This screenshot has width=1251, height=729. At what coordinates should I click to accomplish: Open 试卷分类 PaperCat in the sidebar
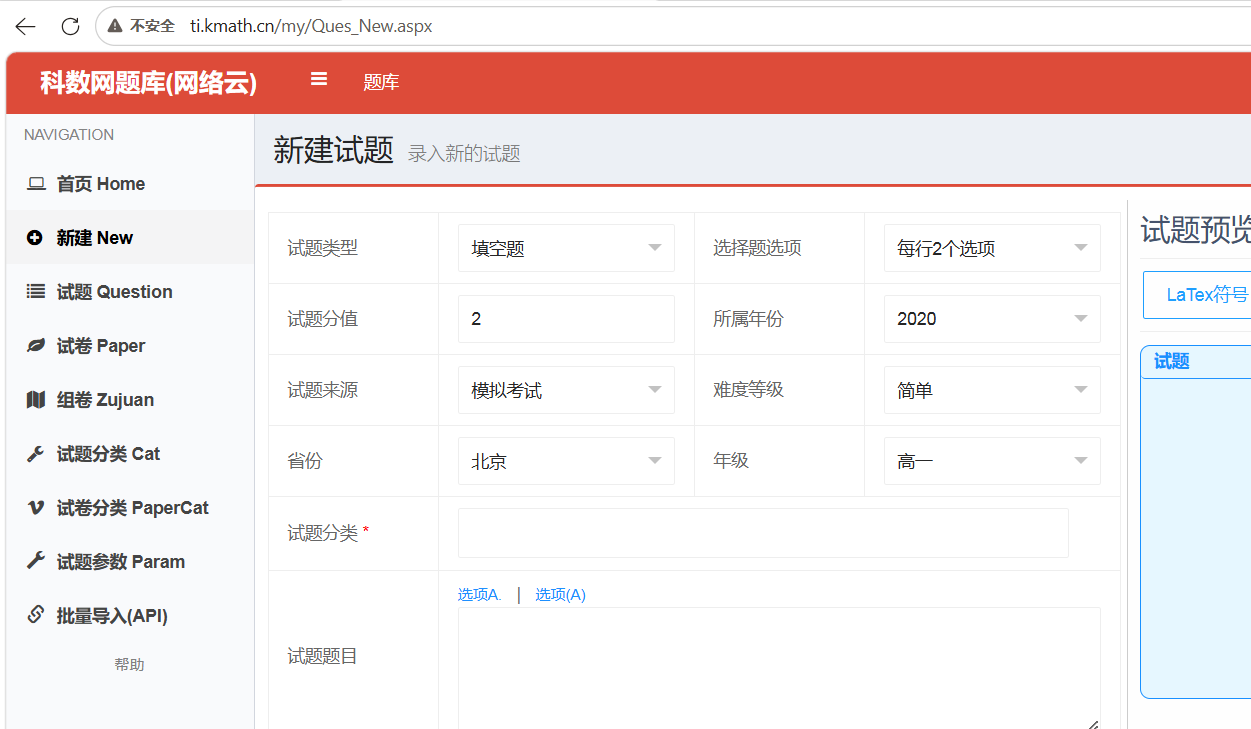point(130,508)
